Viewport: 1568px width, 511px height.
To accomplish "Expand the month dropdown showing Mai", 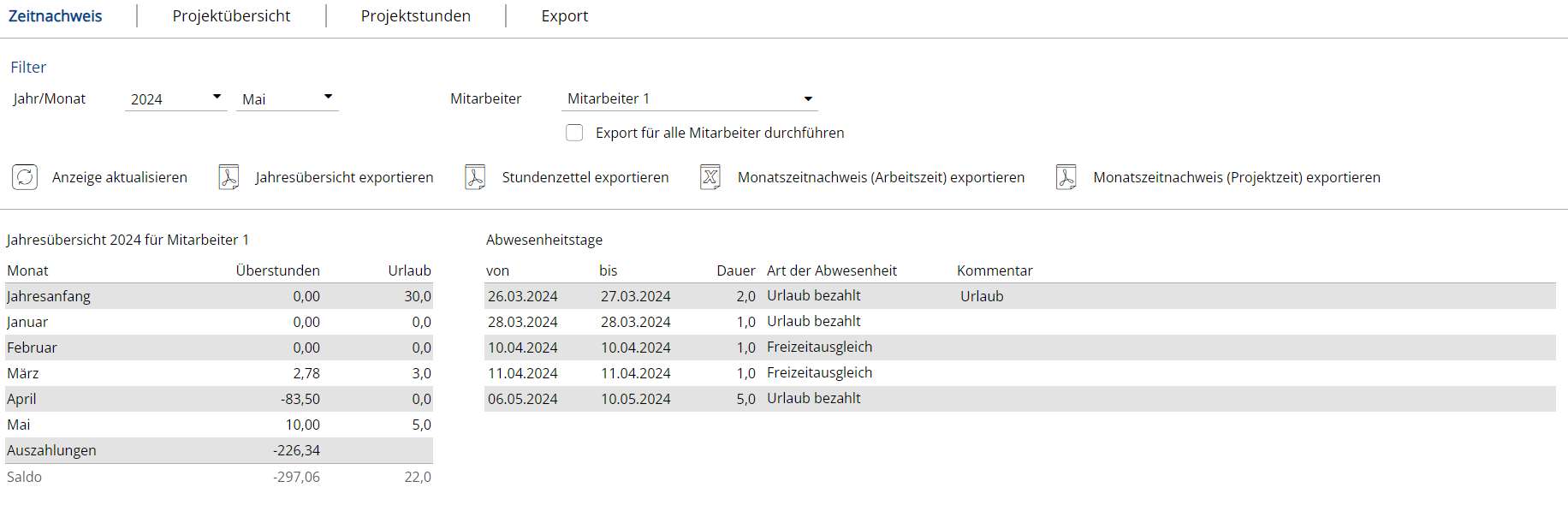I will click(288, 99).
